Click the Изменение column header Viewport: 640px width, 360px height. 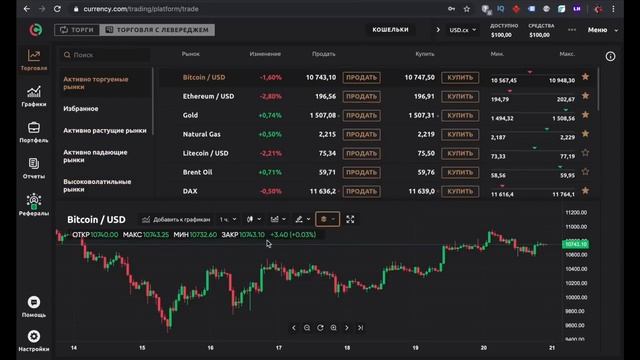click(x=265, y=54)
